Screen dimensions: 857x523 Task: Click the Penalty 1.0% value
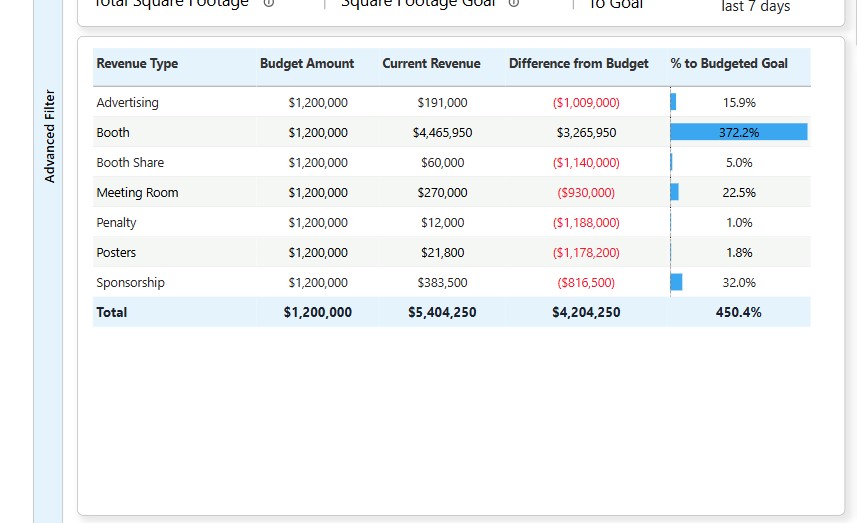coord(739,222)
